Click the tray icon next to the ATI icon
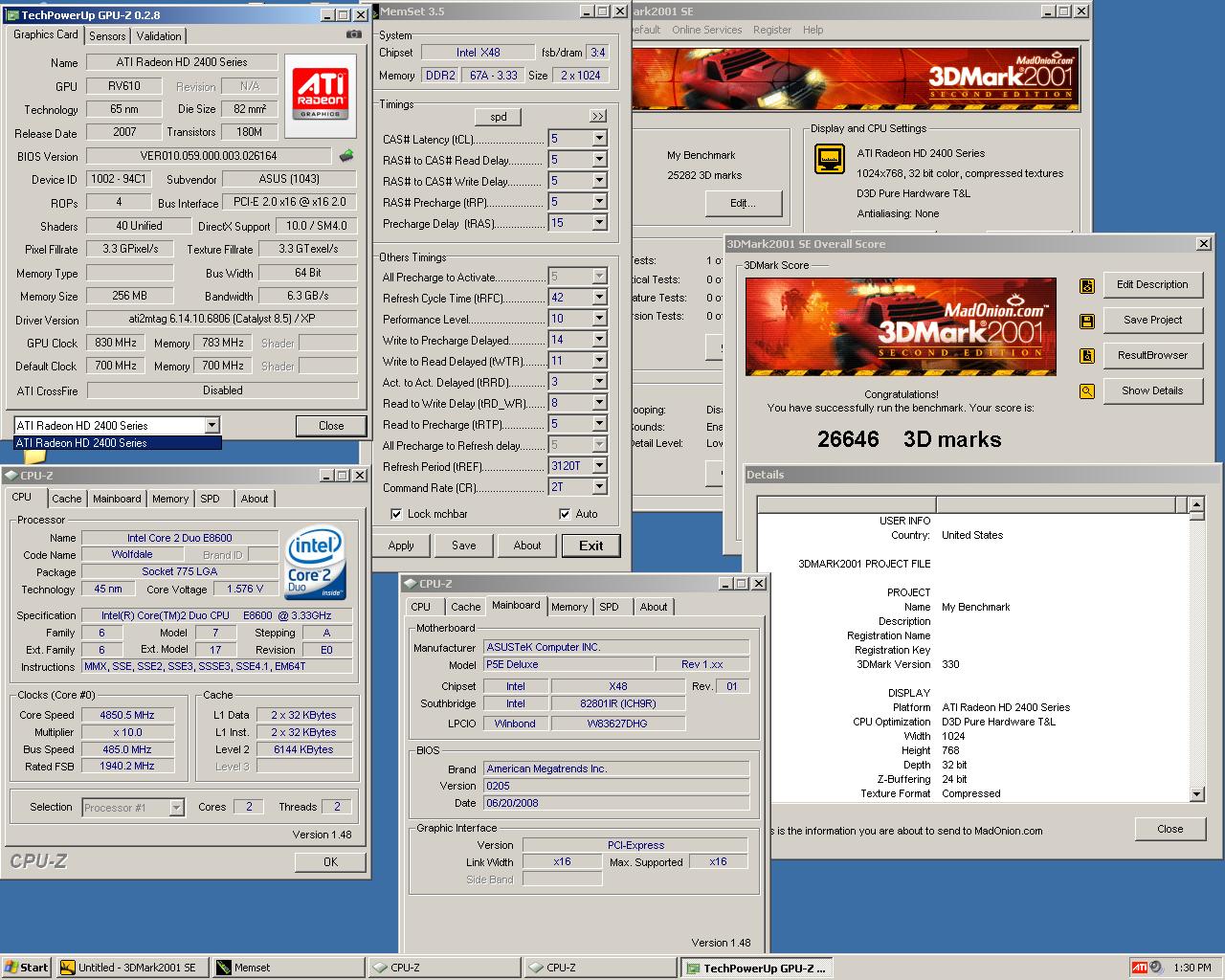 [1156, 968]
